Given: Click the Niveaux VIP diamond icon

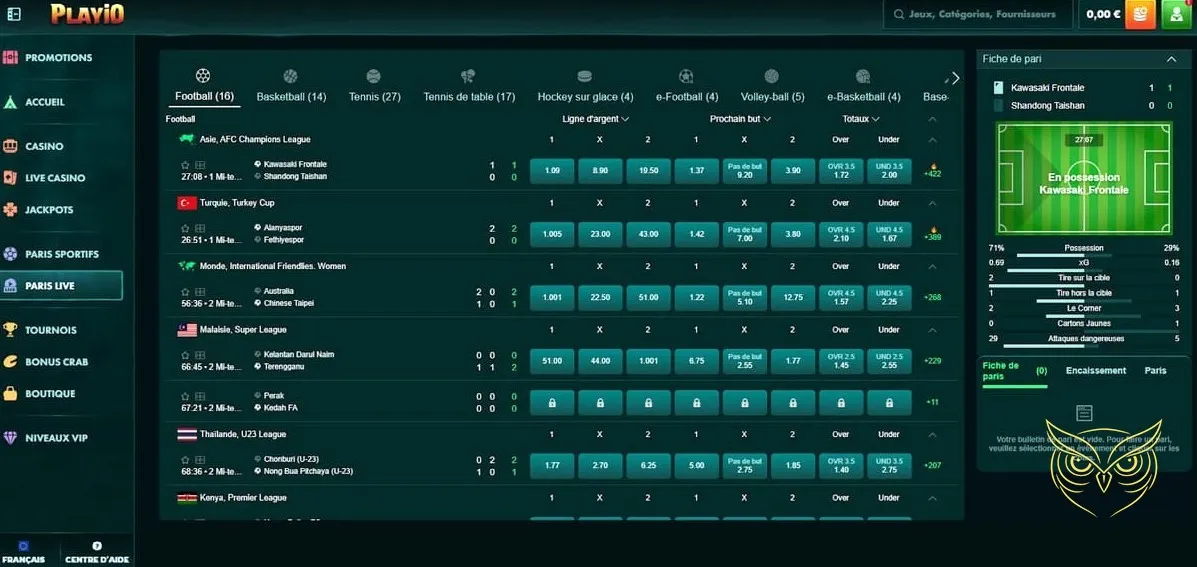Looking at the screenshot, I should (x=10, y=438).
